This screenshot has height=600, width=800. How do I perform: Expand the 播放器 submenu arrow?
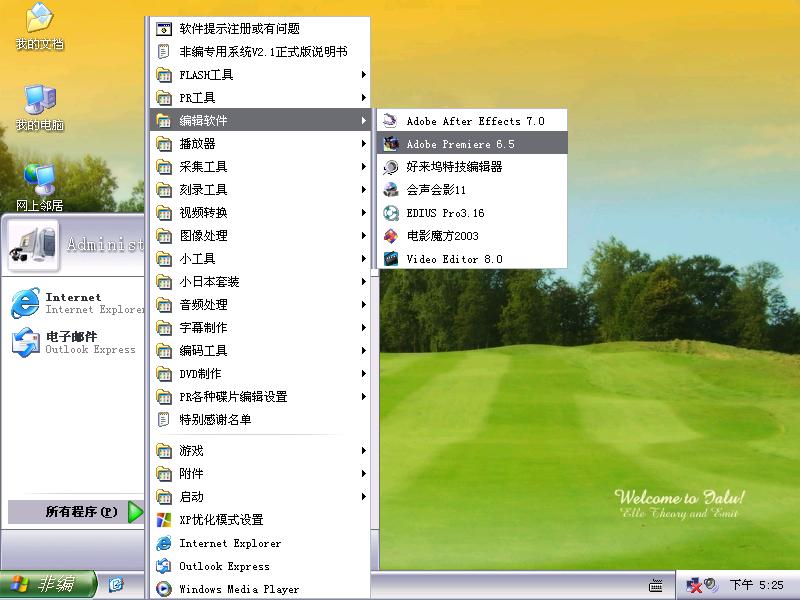point(363,143)
